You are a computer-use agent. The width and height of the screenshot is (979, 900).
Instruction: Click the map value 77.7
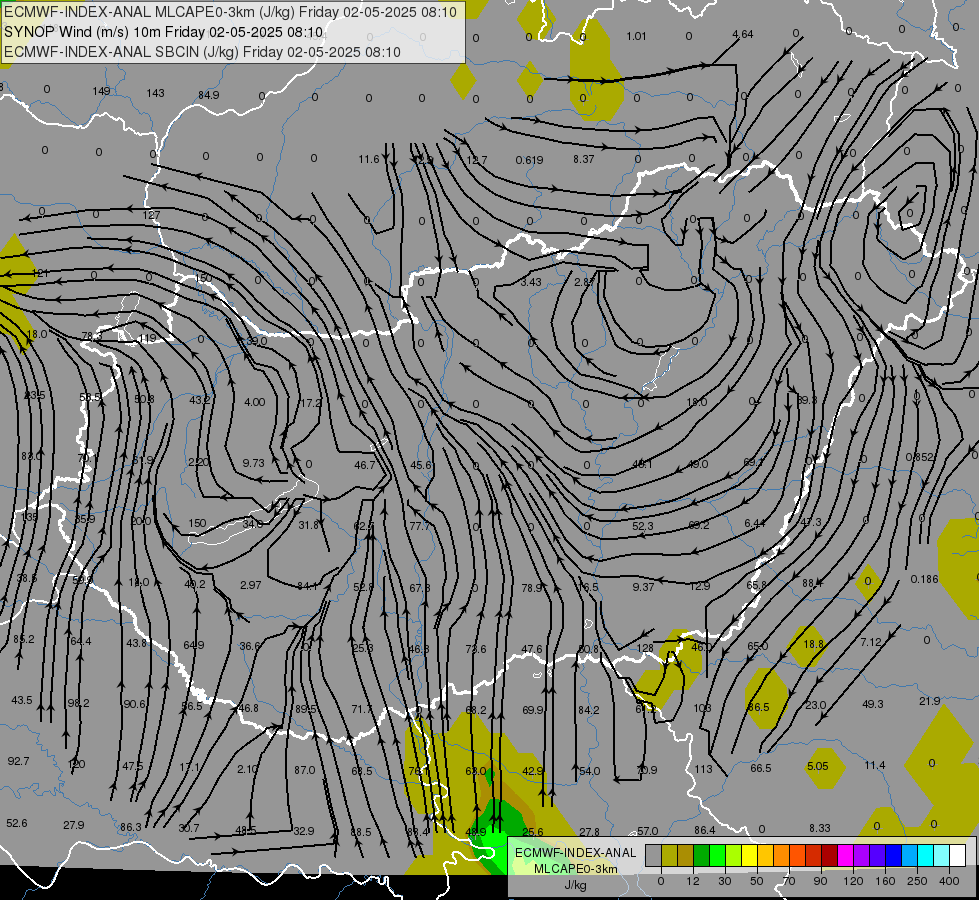pyautogui.click(x=420, y=526)
